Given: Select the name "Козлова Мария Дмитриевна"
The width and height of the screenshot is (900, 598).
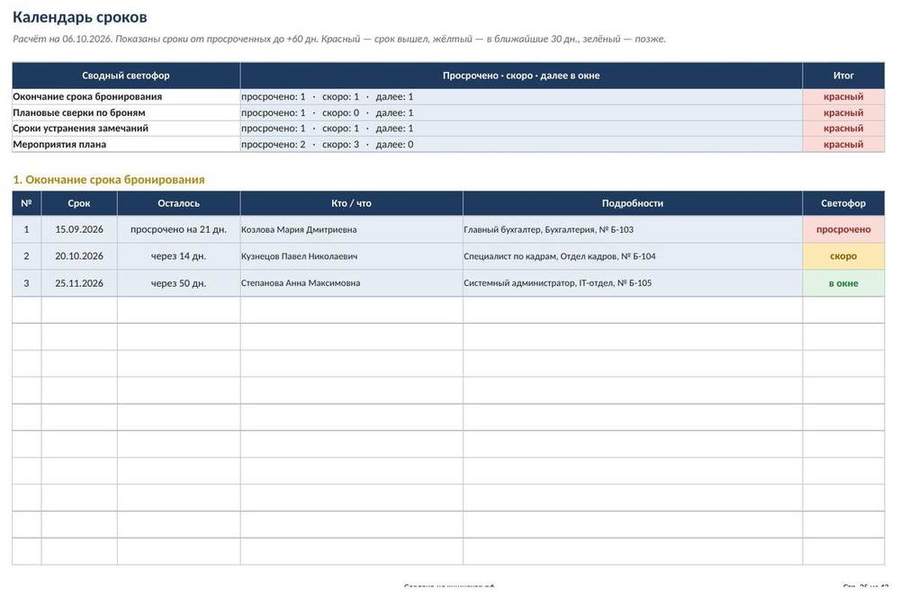Looking at the screenshot, I should [299, 230].
